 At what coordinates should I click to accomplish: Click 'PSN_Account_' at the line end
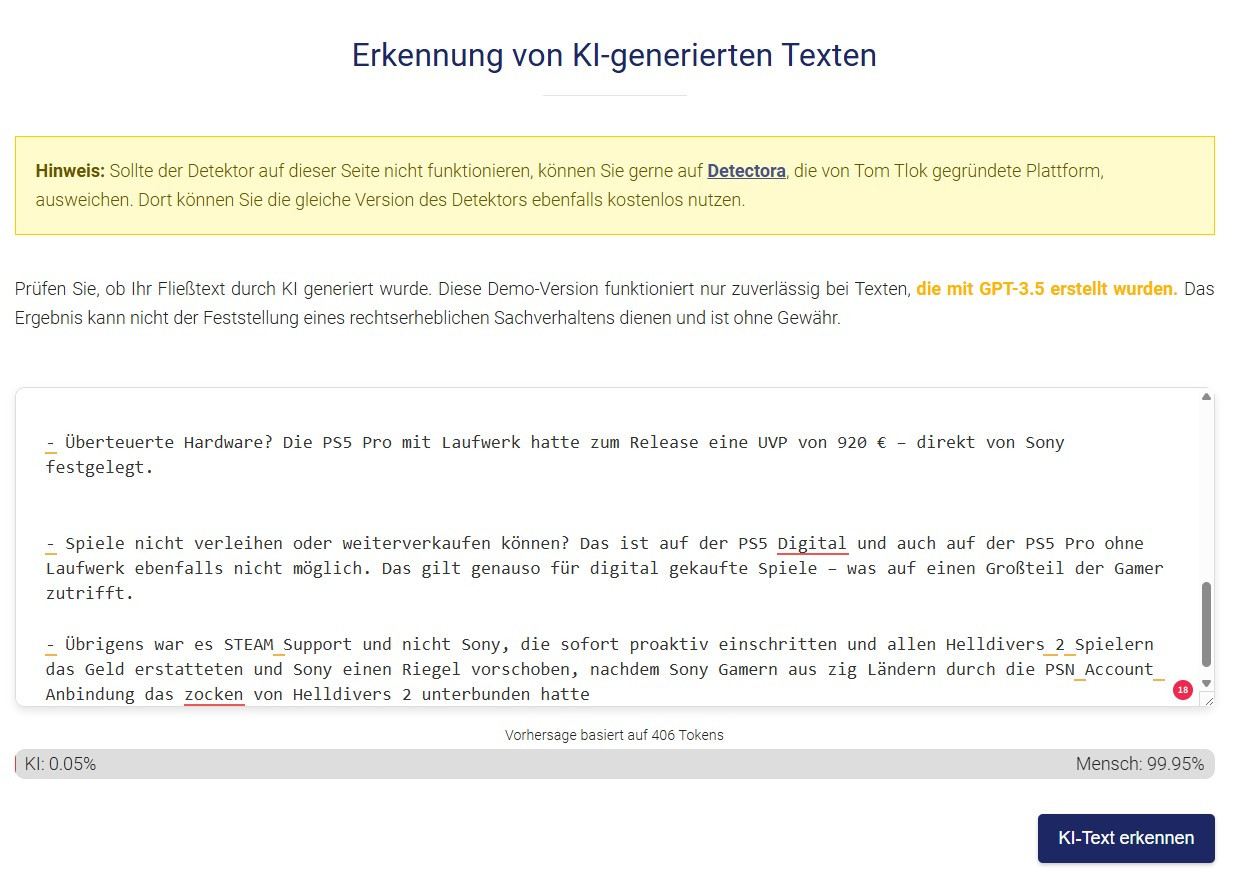point(1105,669)
